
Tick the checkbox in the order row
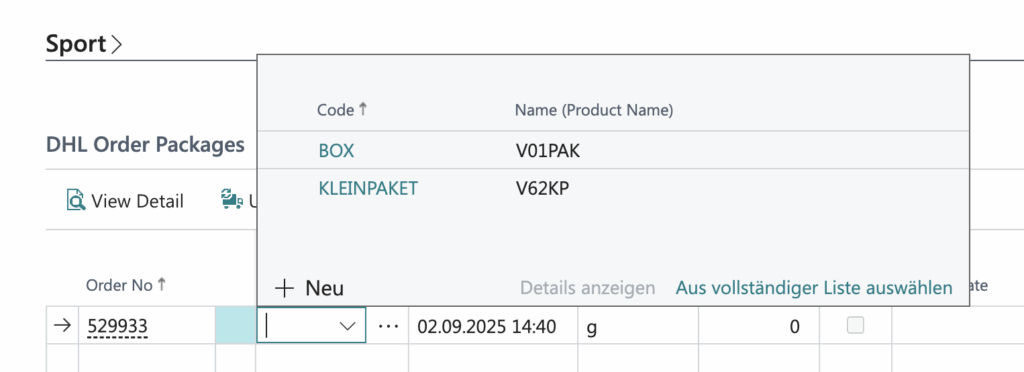point(855,325)
